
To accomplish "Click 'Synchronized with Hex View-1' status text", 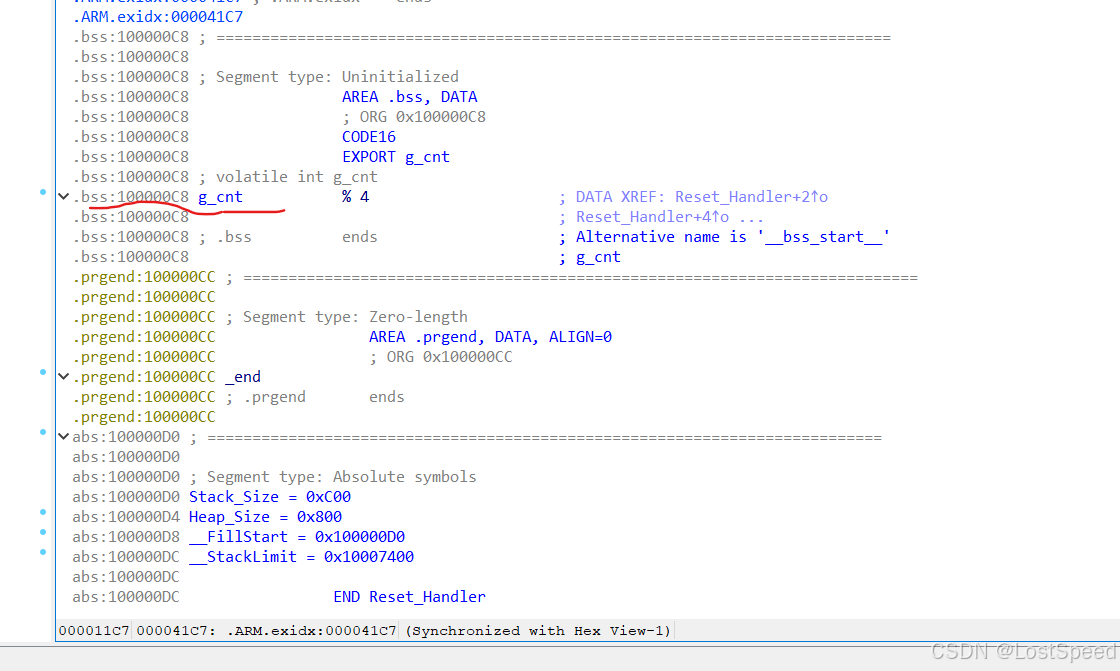I will coord(538,631).
